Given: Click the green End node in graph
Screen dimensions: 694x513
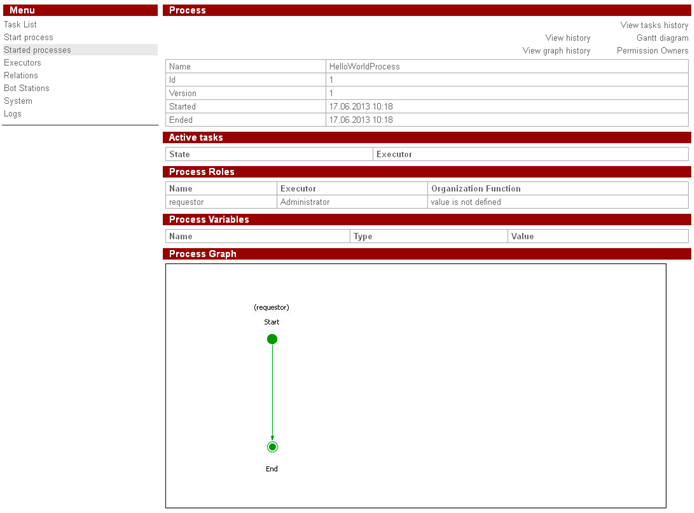Looking at the screenshot, I should 272,447.
